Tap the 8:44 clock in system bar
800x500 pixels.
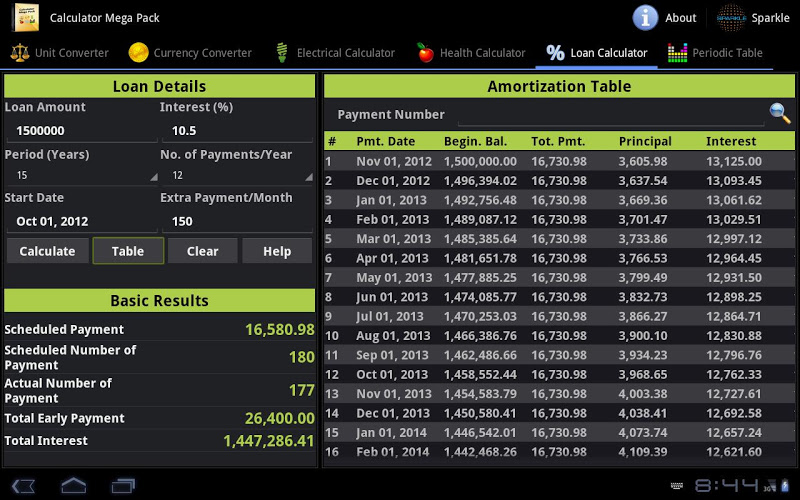(x=726, y=485)
